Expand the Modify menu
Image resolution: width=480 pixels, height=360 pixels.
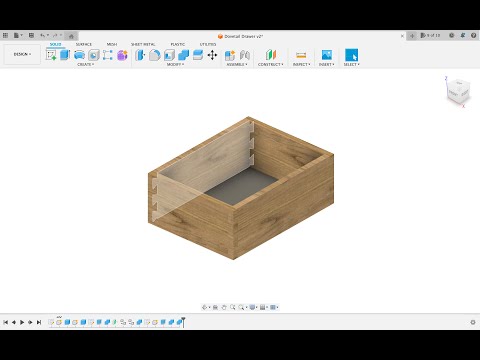point(175,64)
